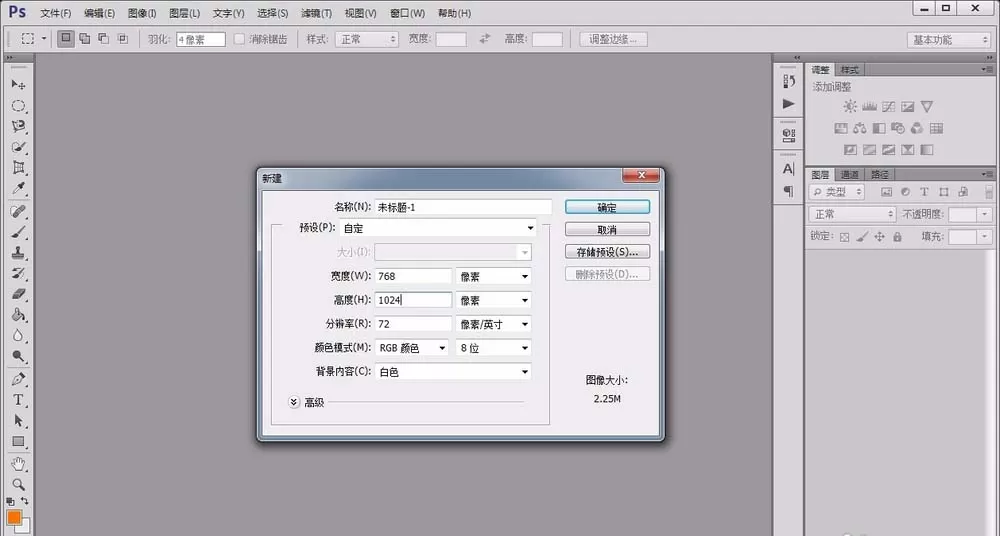
Task: Open the 背景内容 白色 dropdown
Action: click(x=453, y=371)
